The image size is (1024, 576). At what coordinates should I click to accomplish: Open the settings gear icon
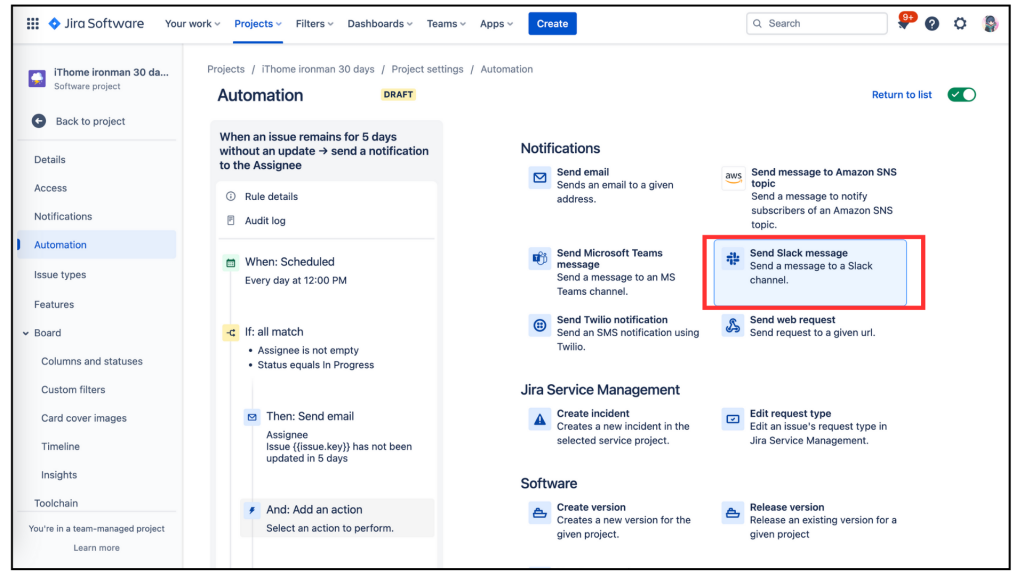[x=960, y=24]
